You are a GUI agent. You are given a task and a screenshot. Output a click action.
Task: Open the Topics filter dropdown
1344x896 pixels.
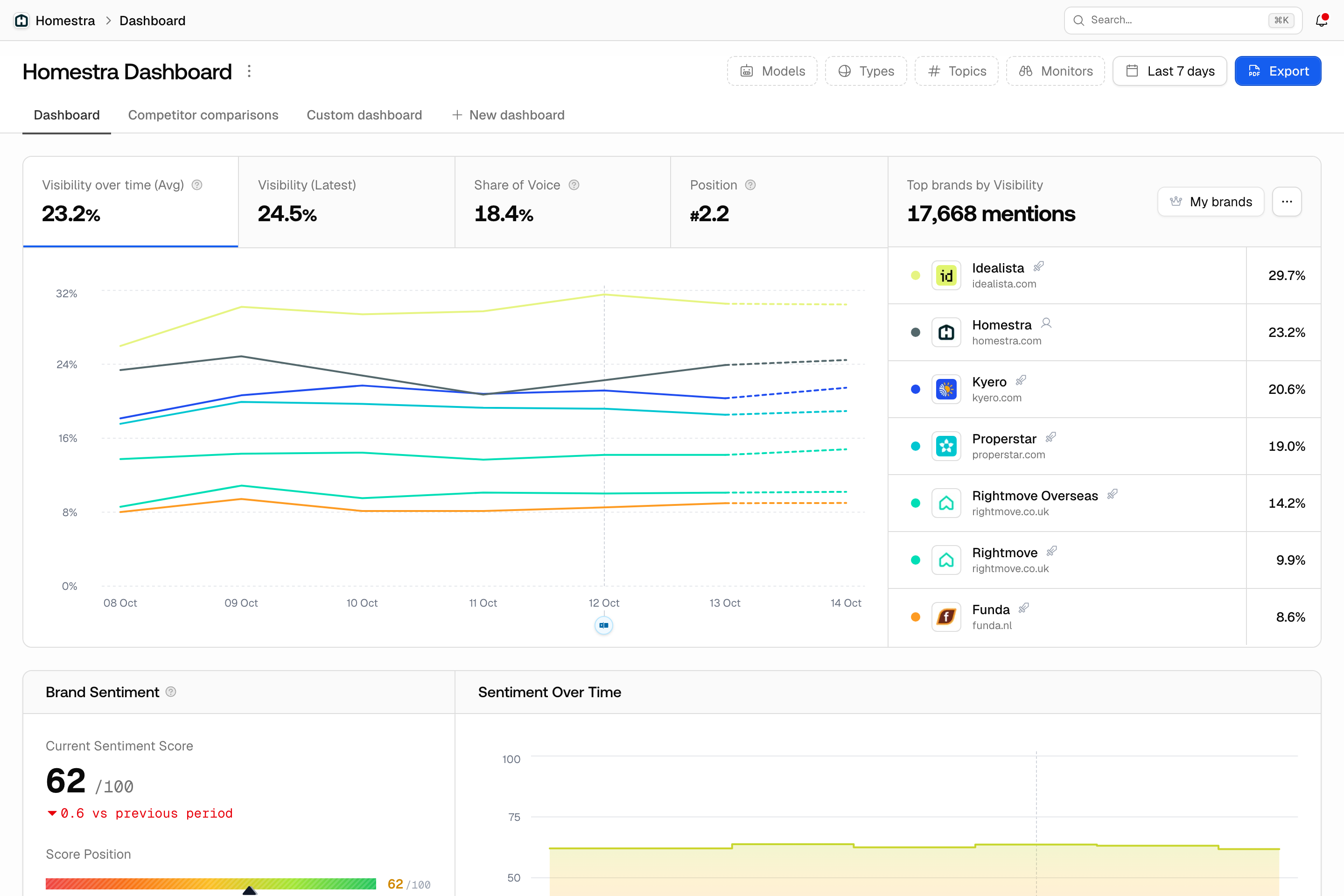(957, 71)
